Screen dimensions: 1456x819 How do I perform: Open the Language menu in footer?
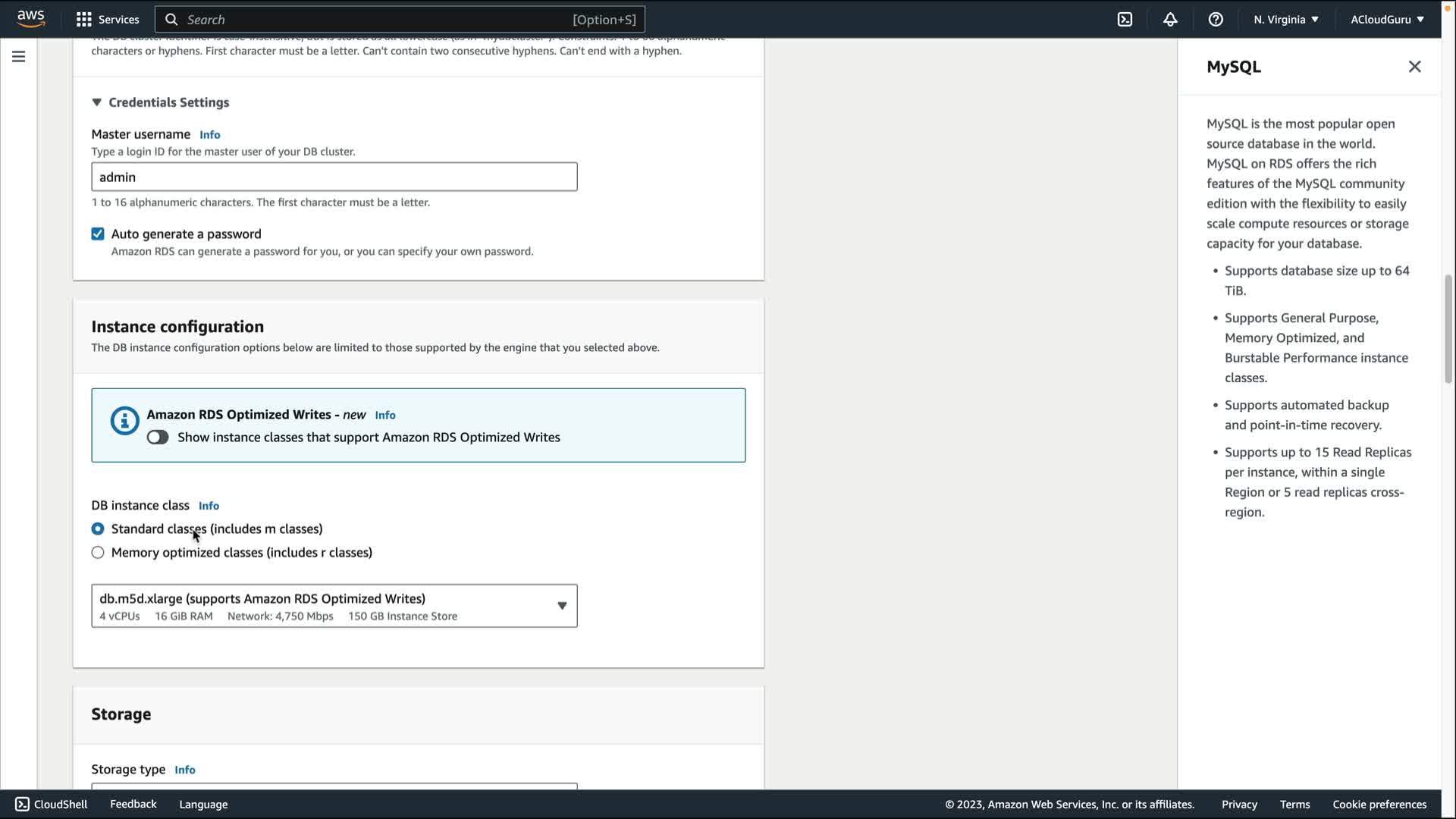(x=203, y=804)
